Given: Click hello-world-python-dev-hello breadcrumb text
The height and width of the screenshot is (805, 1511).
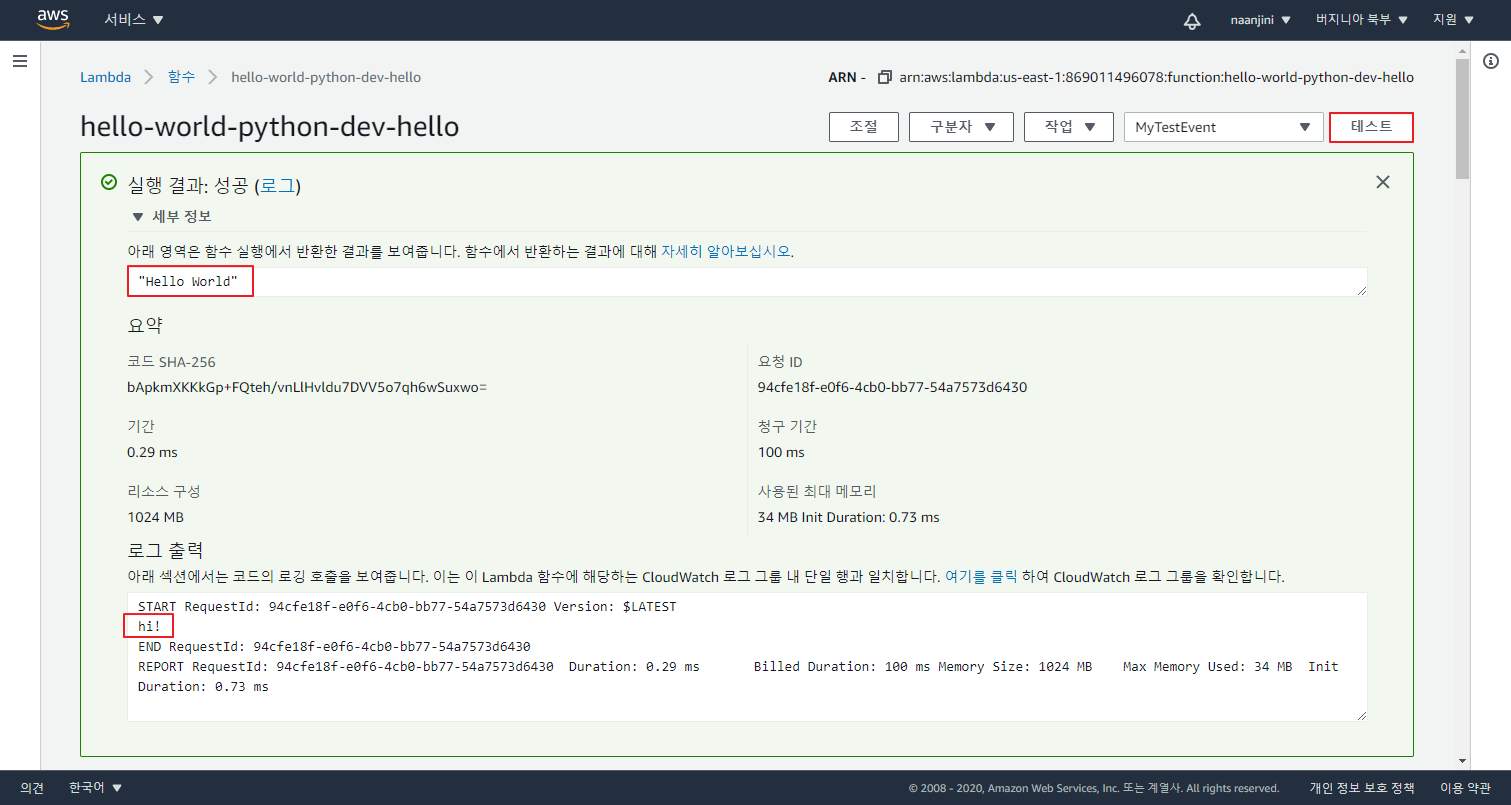Looking at the screenshot, I should 326,77.
